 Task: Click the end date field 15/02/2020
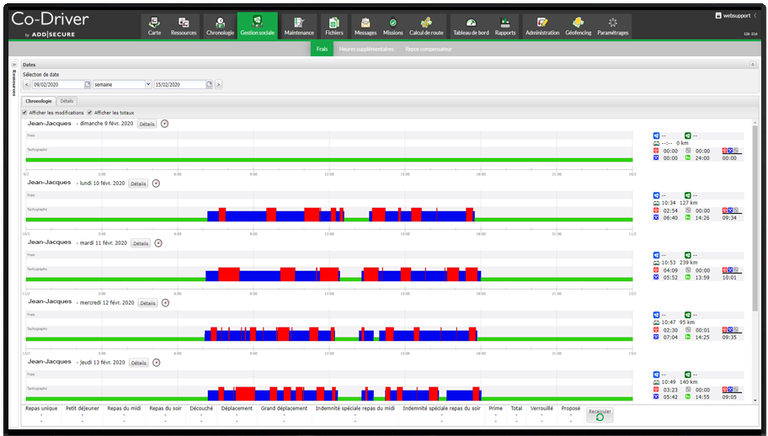pyautogui.click(x=180, y=84)
